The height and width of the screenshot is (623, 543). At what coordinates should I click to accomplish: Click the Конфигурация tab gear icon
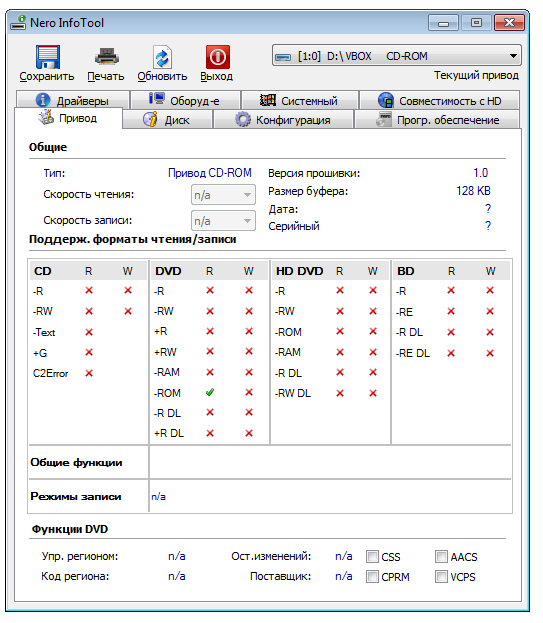pos(243,119)
